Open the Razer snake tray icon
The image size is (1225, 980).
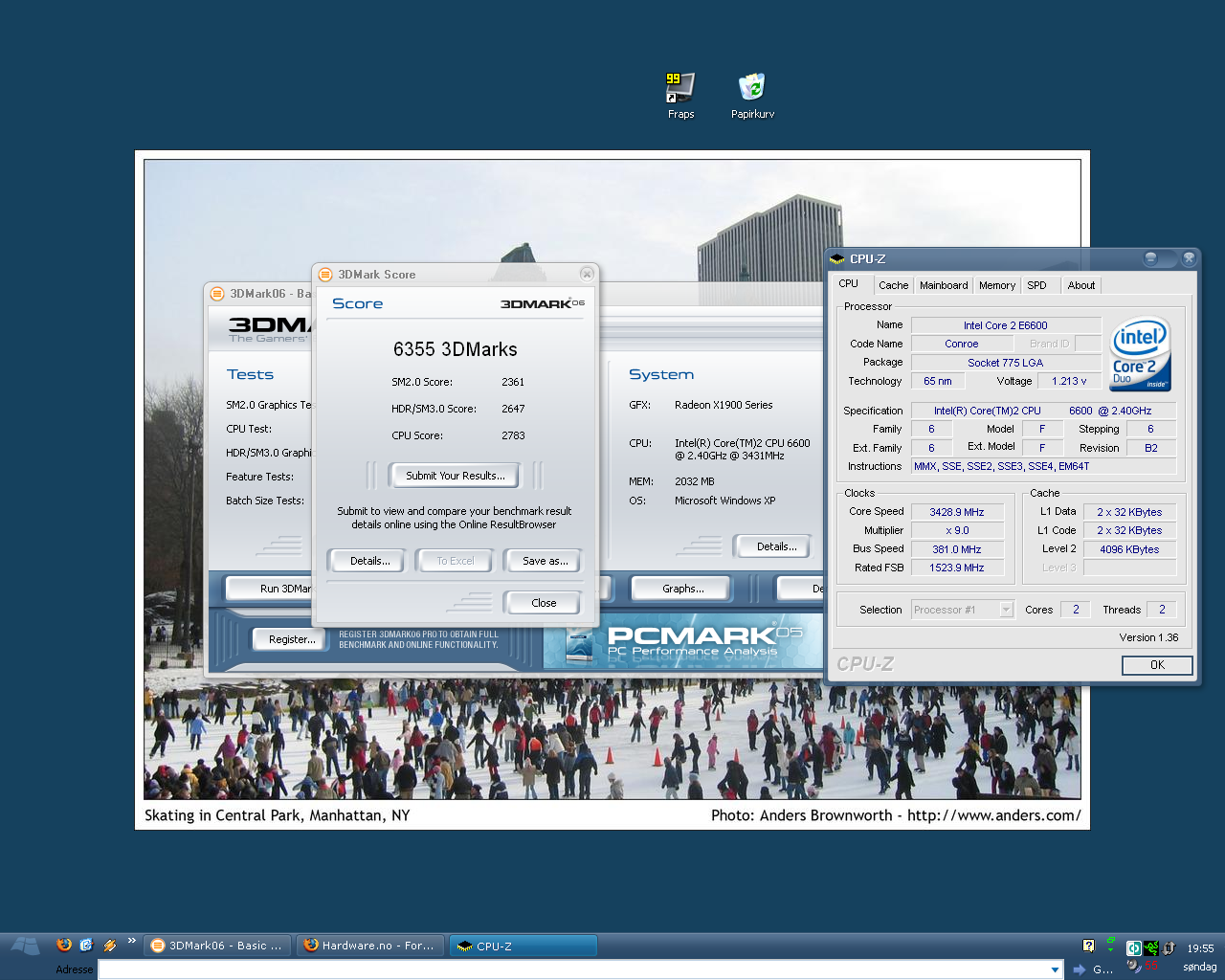coord(1151,947)
